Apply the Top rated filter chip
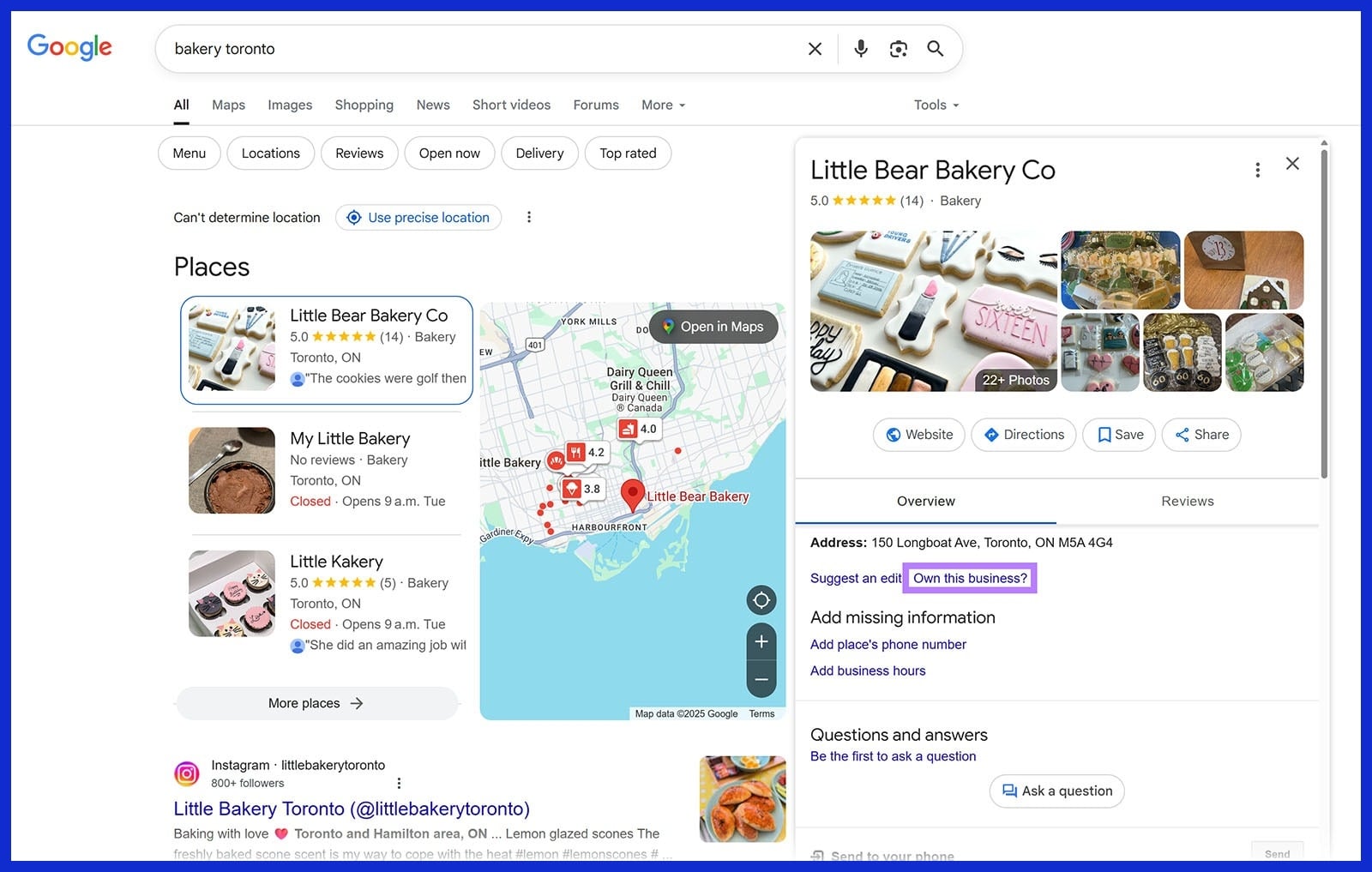This screenshot has height=872, width=1372. point(628,153)
